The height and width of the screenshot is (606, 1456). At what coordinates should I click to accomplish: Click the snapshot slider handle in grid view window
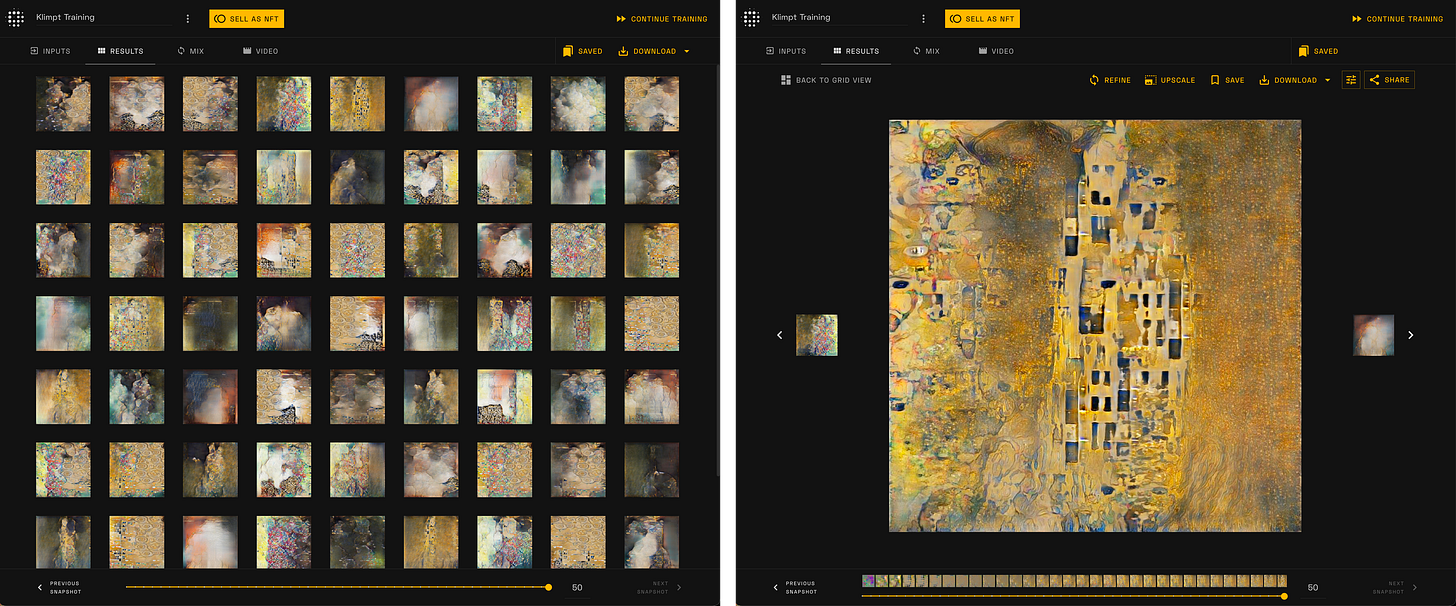click(x=548, y=587)
